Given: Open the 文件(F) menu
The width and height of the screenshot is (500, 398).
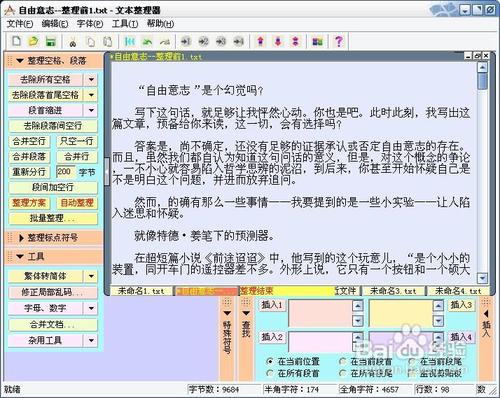Looking at the screenshot, I should tap(19, 24).
